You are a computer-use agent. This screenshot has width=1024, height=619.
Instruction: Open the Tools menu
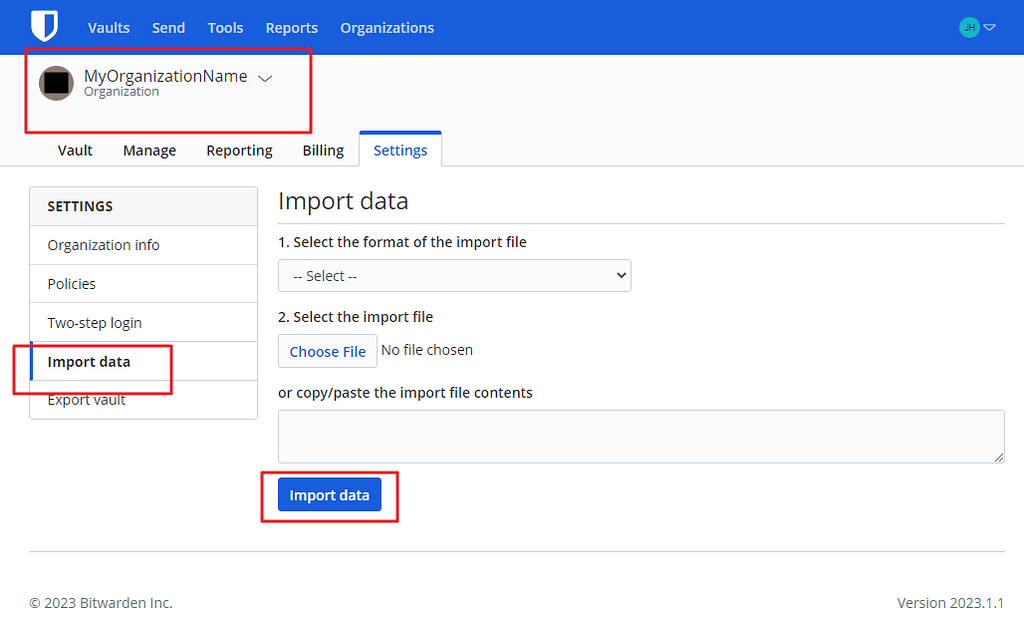pyautogui.click(x=224, y=27)
